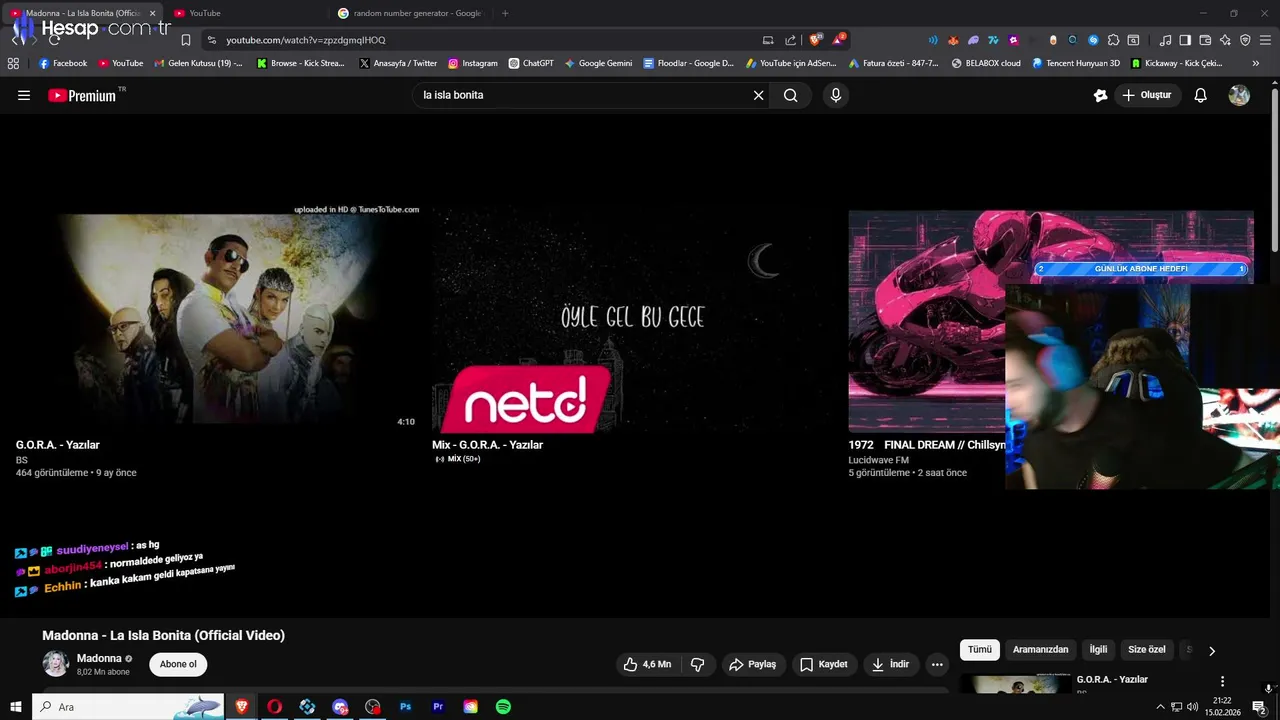Open YouTube notifications bell

click(1201, 96)
